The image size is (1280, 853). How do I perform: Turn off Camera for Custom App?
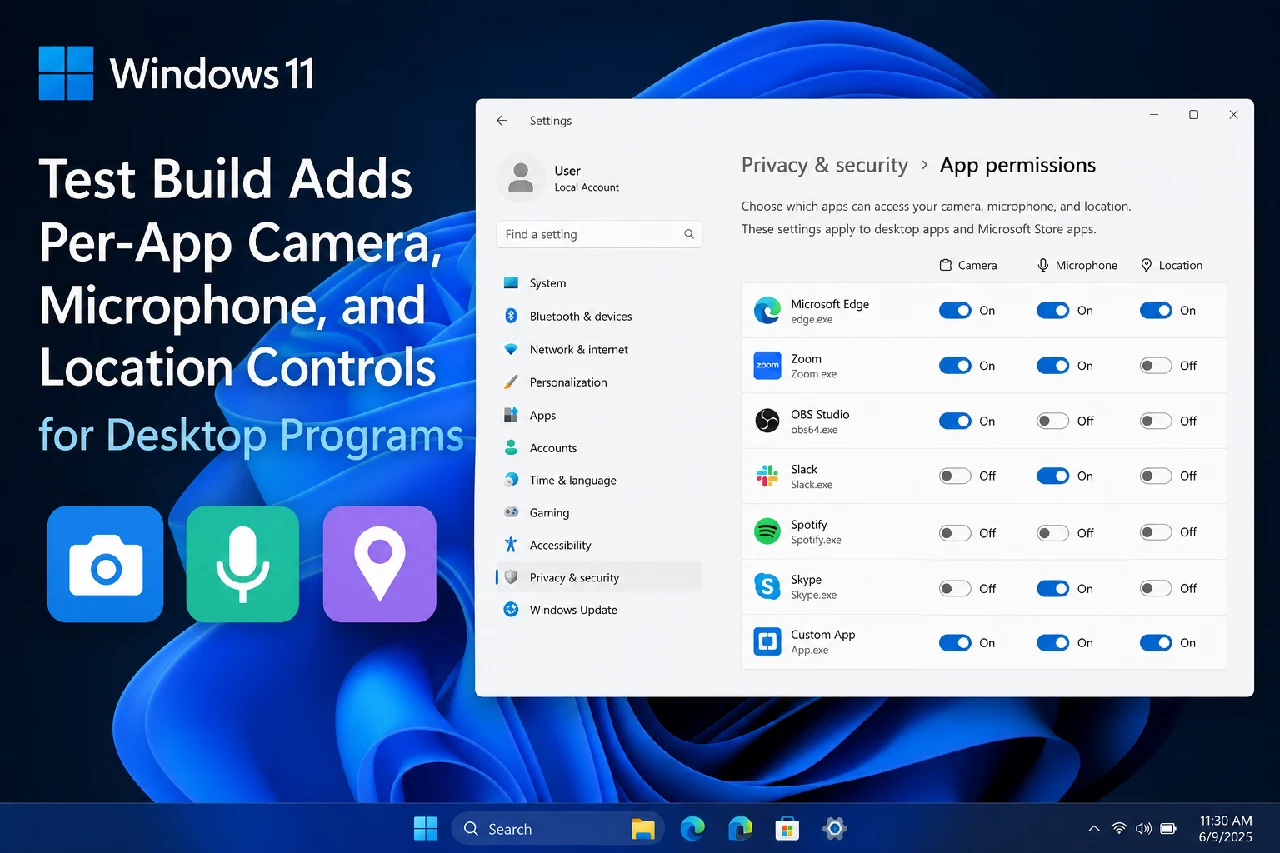click(x=955, y=643)
